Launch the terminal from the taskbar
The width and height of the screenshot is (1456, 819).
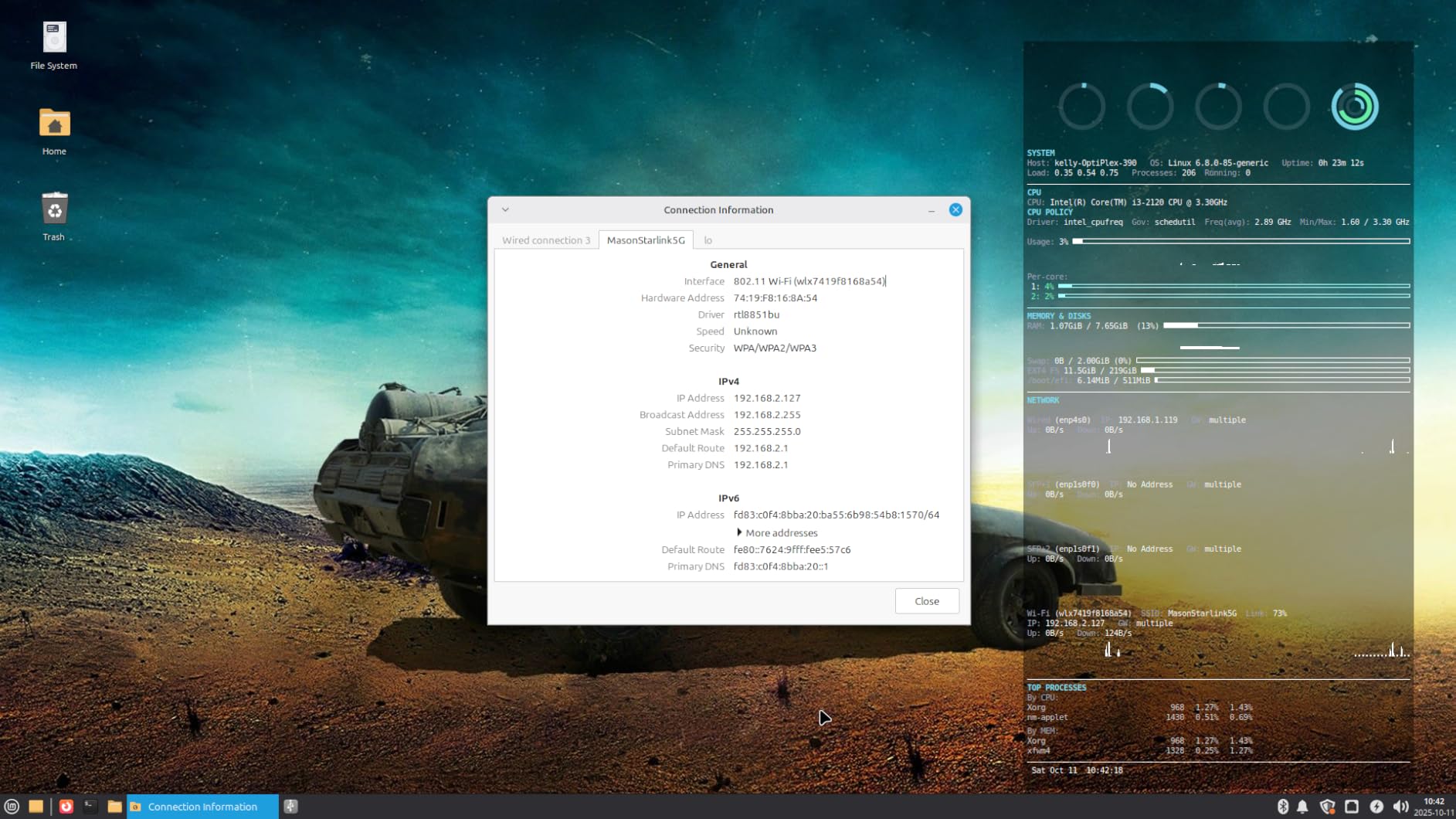[x=90, y=807]
